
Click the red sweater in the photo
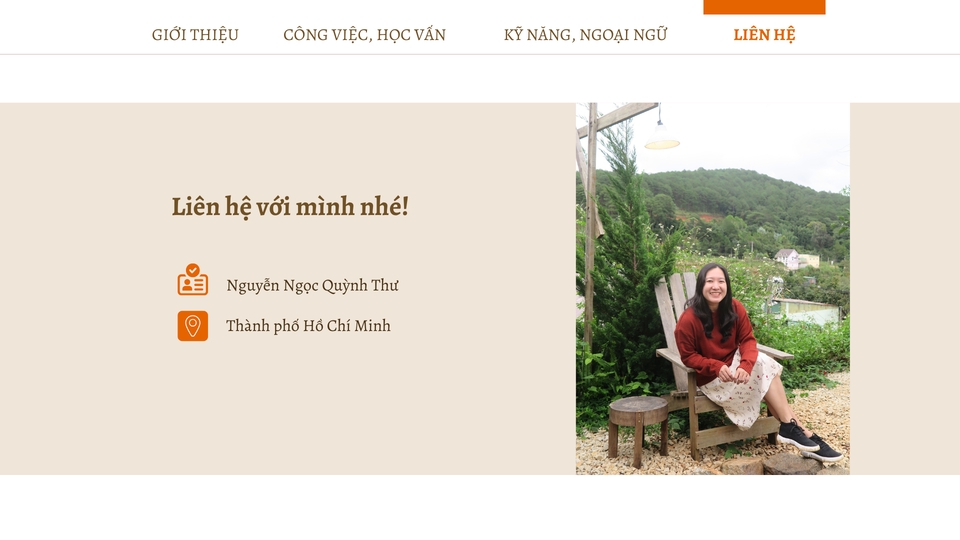click(x=714, y=340)
